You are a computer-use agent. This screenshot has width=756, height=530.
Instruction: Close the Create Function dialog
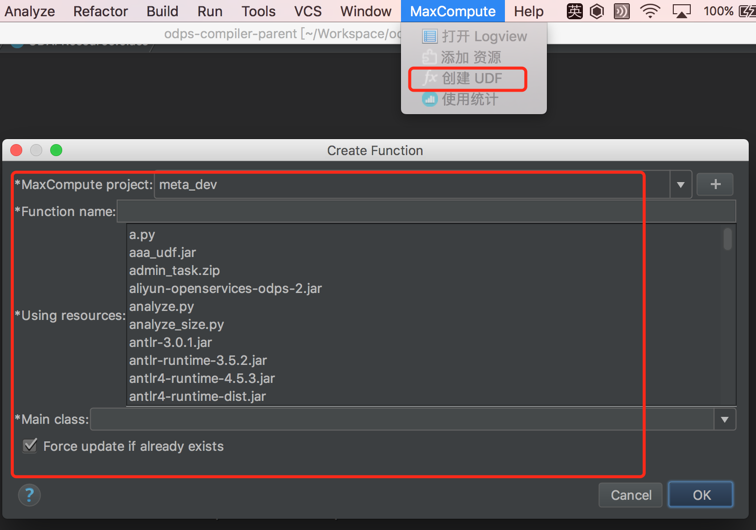click(16, 150)
